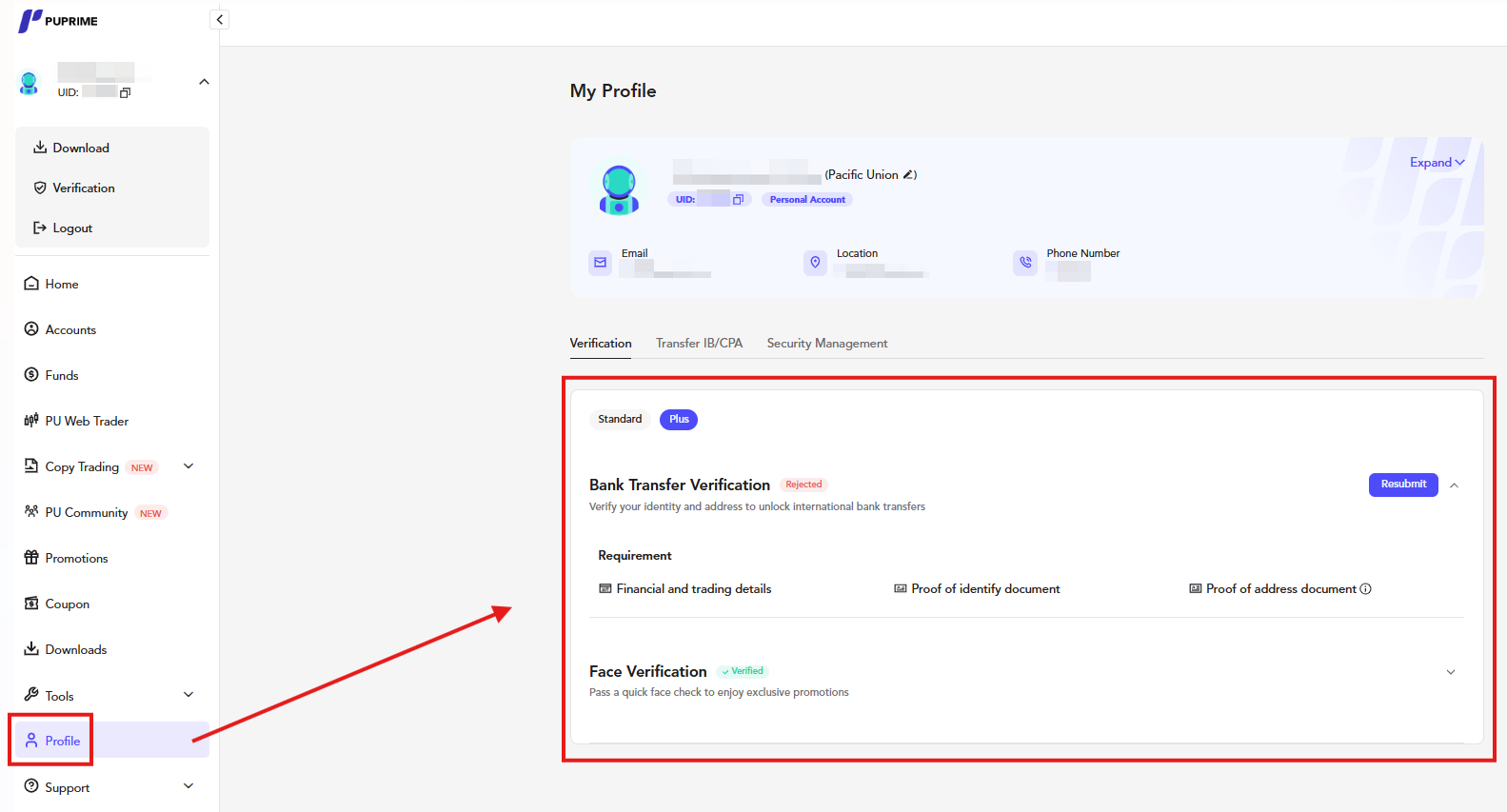Open the Promotions page
Screen dimensions: 1507x812
[x=76, y=558]
